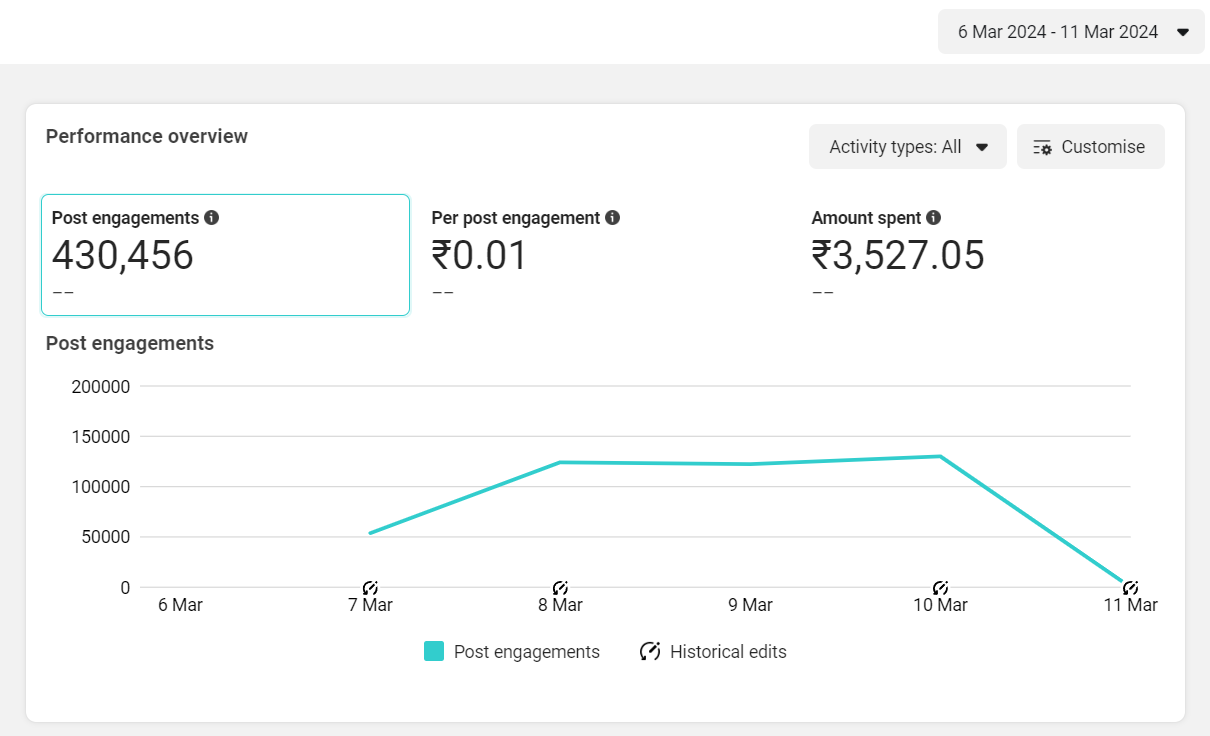This screenshot has width=1210, height=736.
Task: Open the 6 Mar 2024 - 11 Mar 2024 date picker
Action: coord(1071,32)
